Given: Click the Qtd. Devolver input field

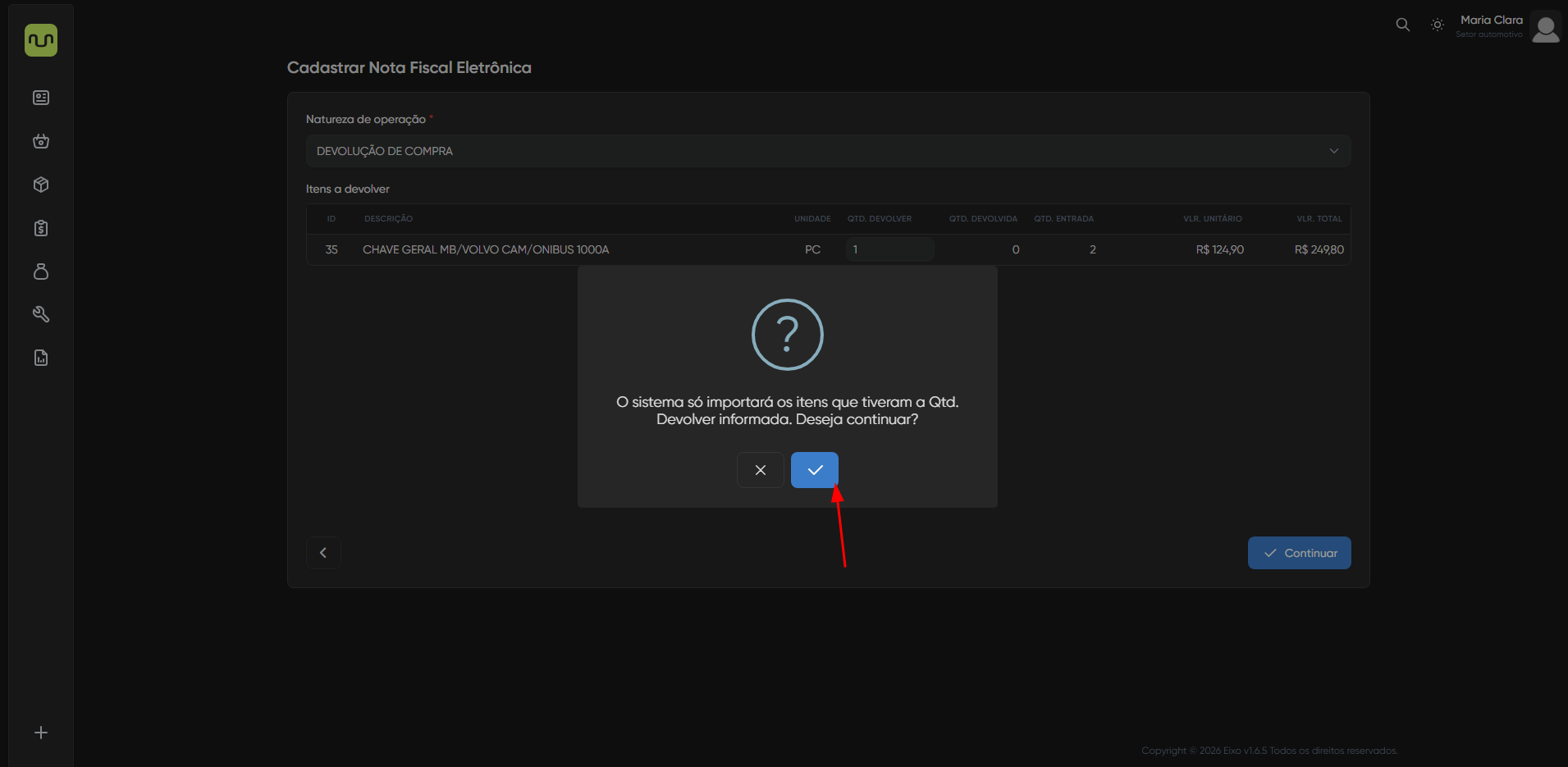Looking at the screenshot, I should coord(889,249).
